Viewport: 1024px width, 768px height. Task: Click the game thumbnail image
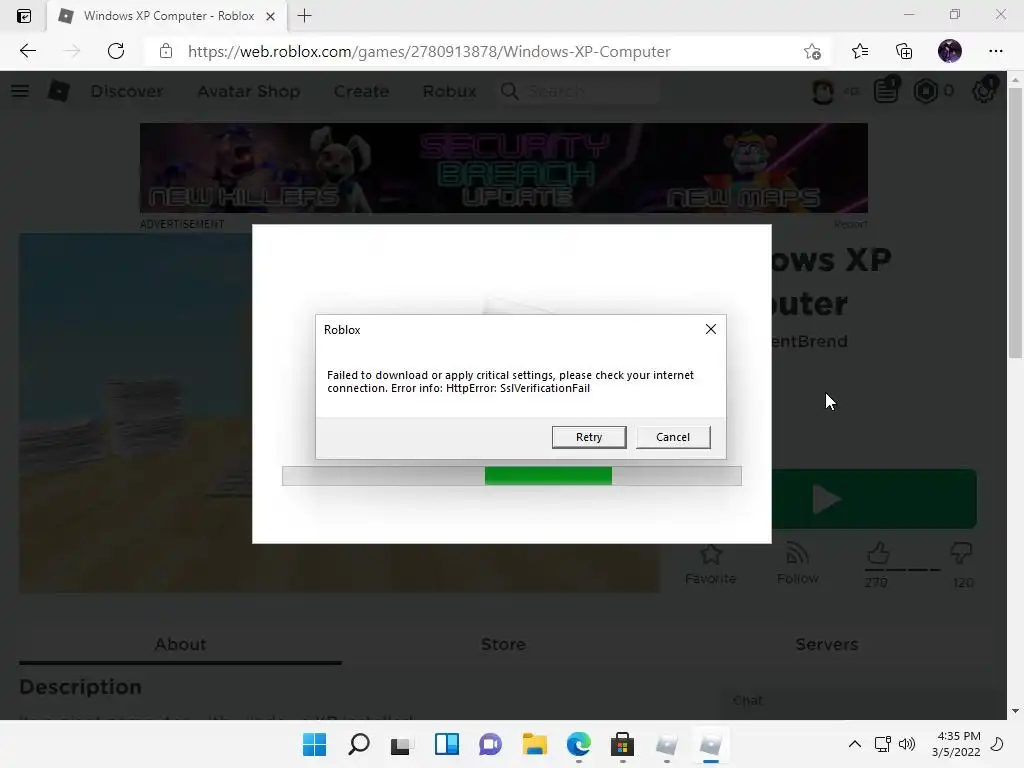click(136, 413)
